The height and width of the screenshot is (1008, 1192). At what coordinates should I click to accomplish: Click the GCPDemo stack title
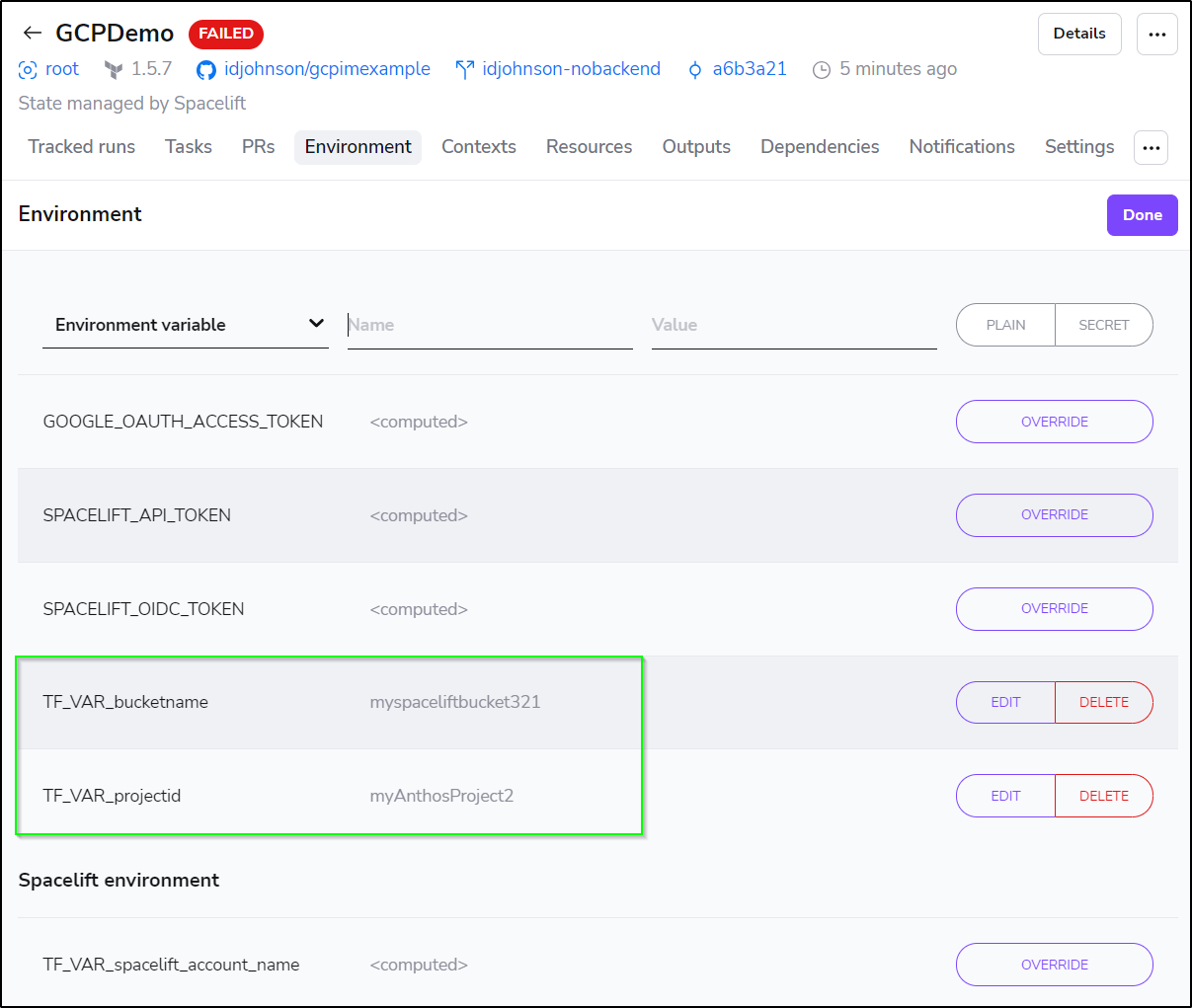pos(115,34)
